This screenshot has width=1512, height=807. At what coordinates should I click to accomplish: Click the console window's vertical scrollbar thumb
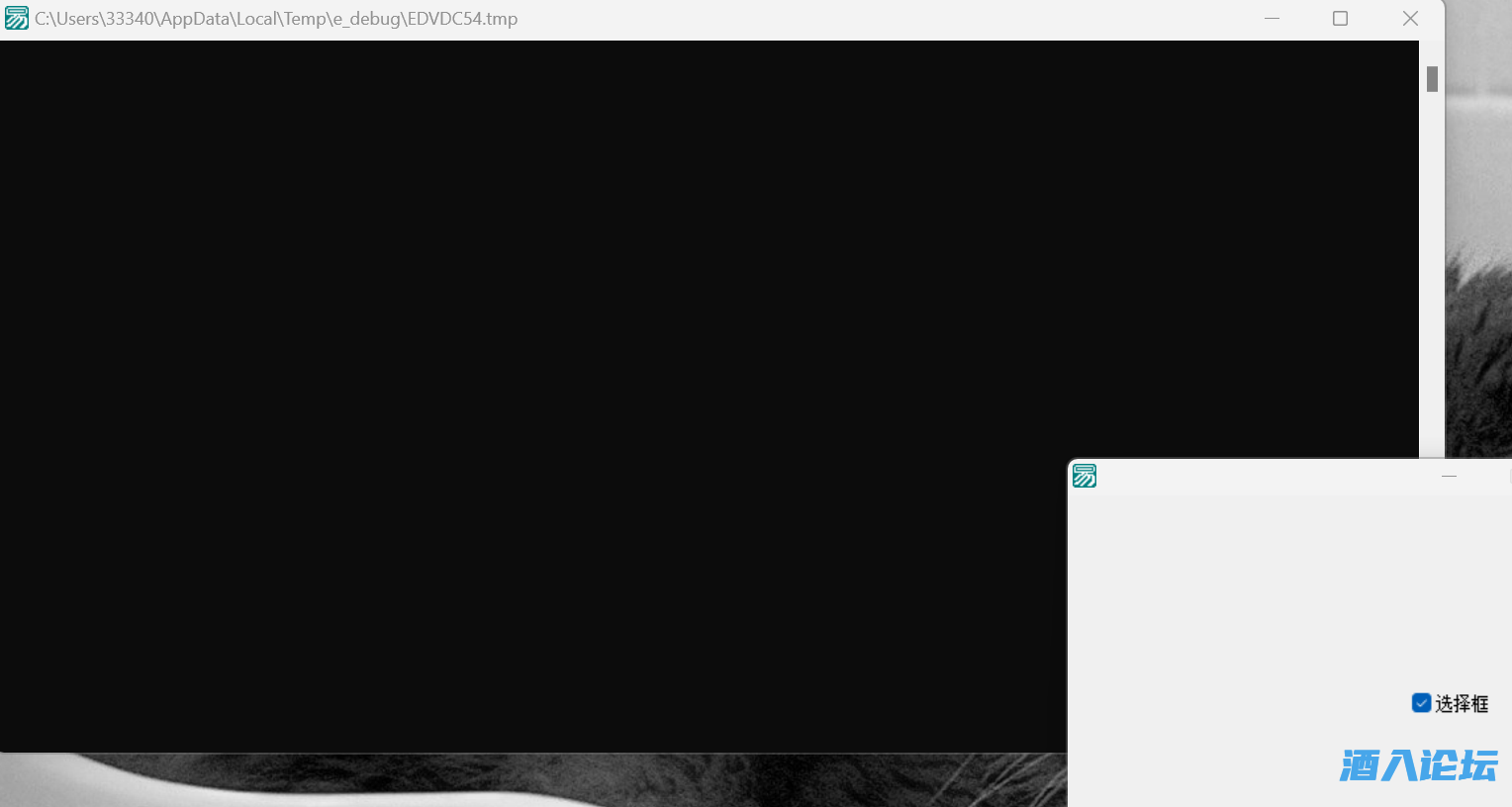(1432, 79)
